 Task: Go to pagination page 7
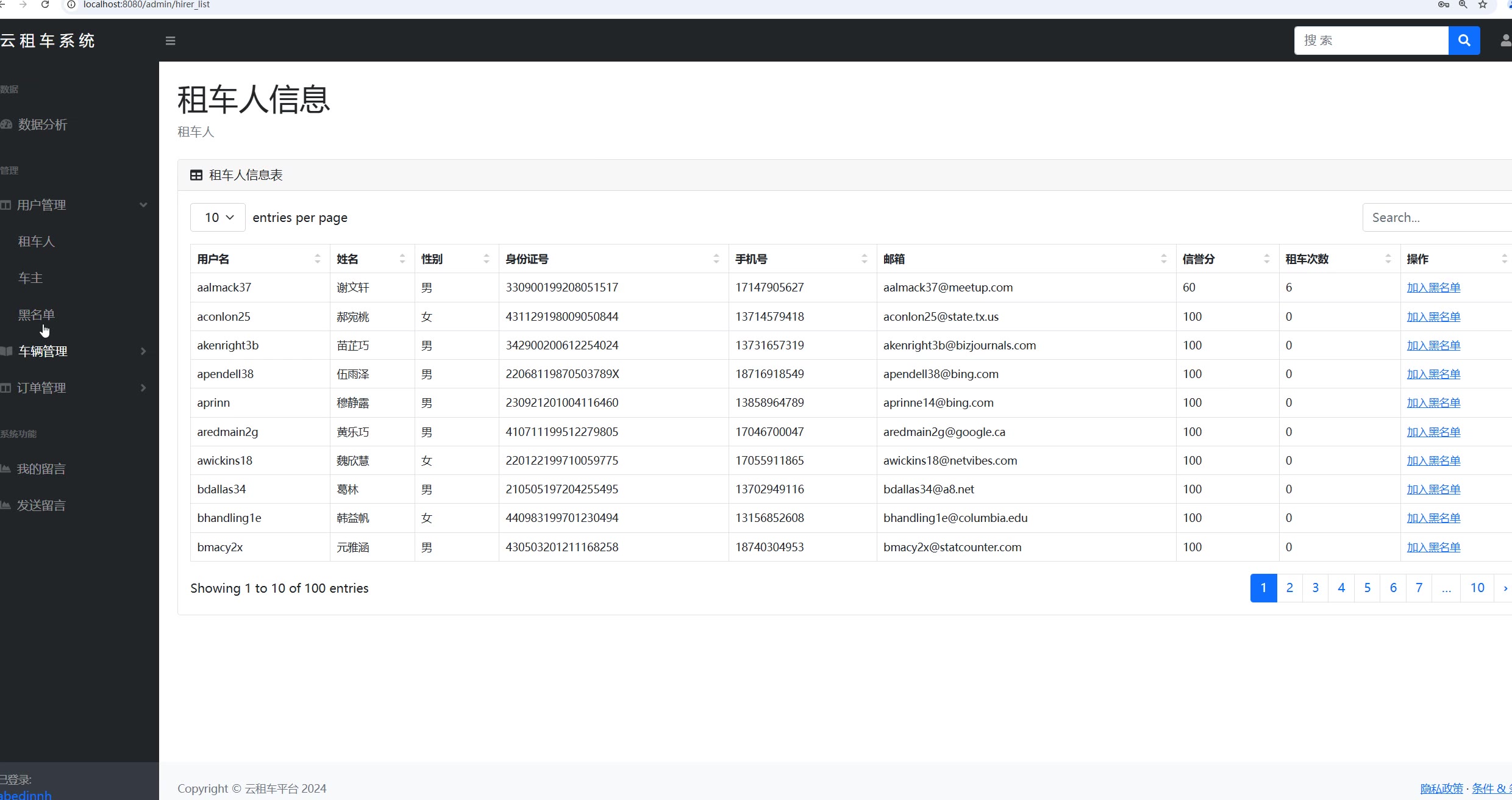click(x=1419, y=588)
